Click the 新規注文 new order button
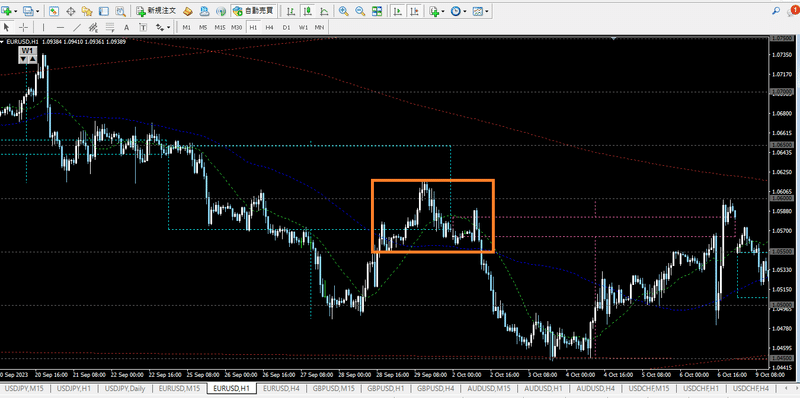 157,11
